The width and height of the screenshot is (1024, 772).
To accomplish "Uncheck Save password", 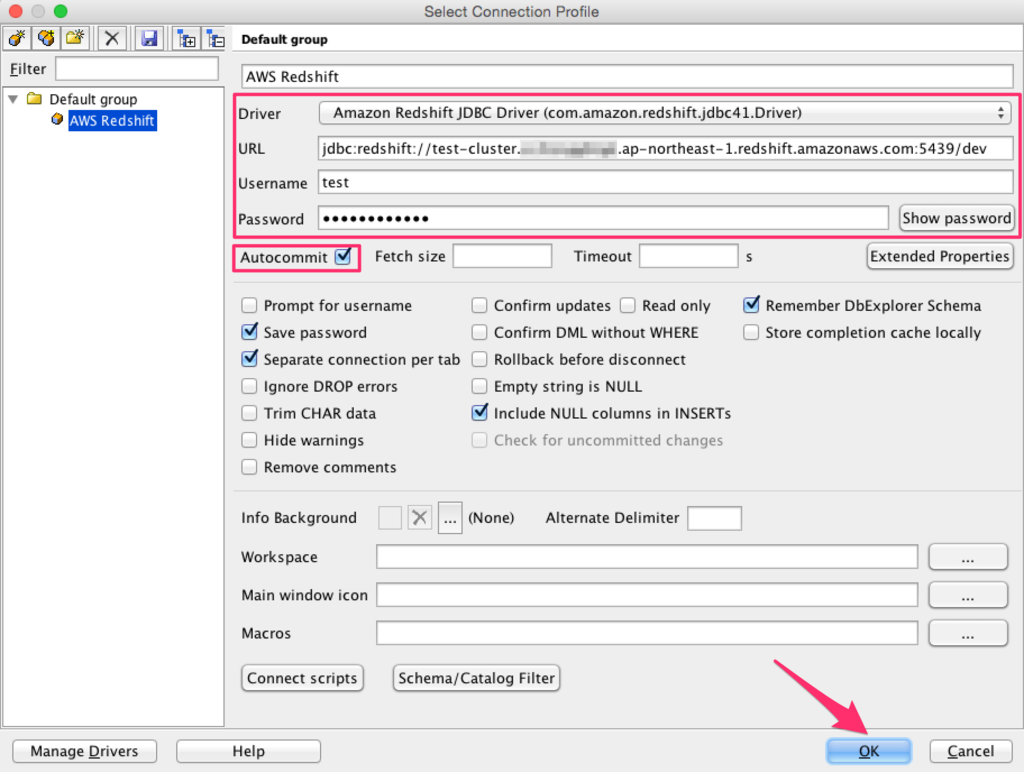I will [x=249, y=332].
